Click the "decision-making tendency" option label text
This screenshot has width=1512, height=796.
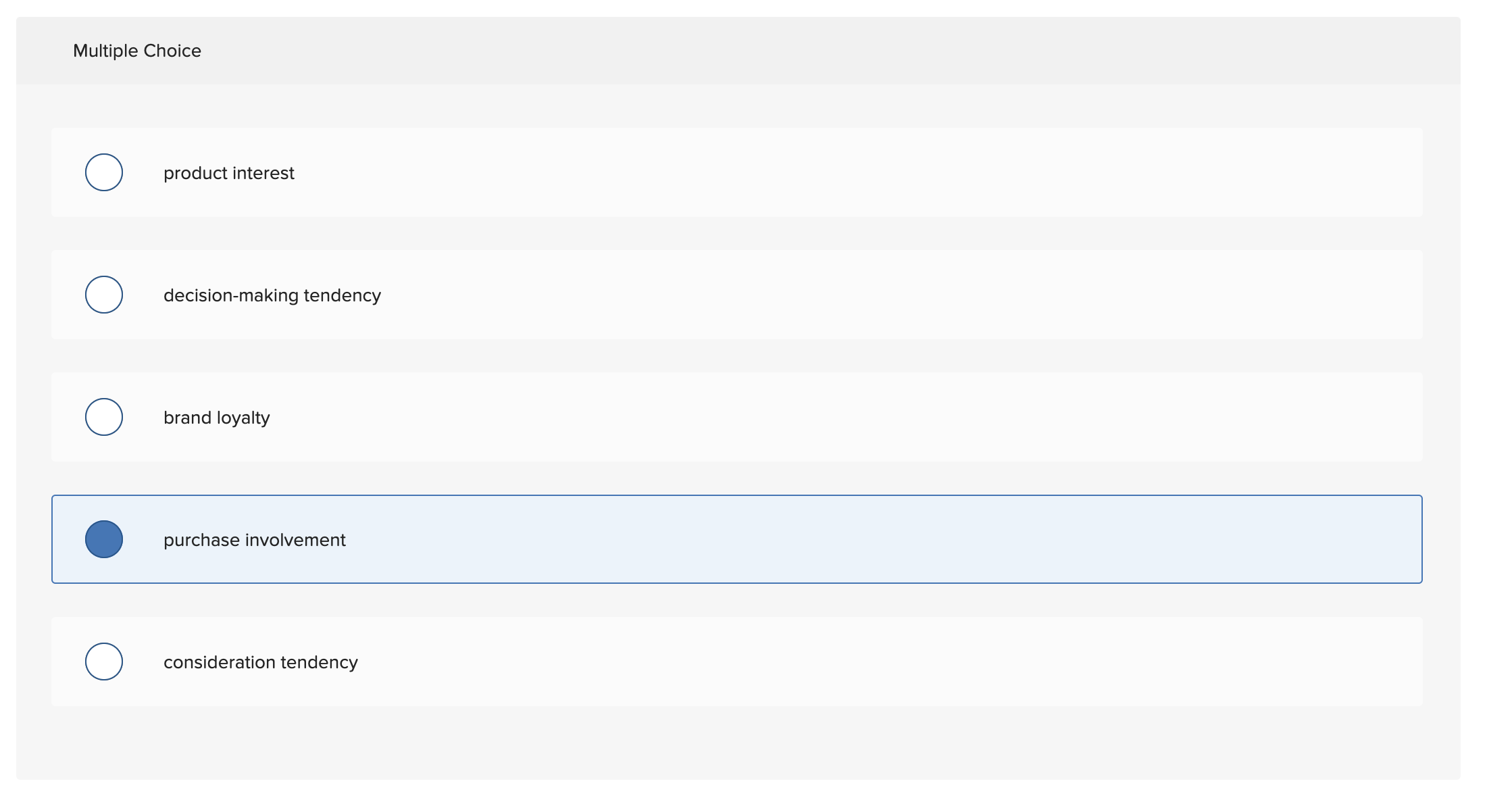tap(272, 294)
